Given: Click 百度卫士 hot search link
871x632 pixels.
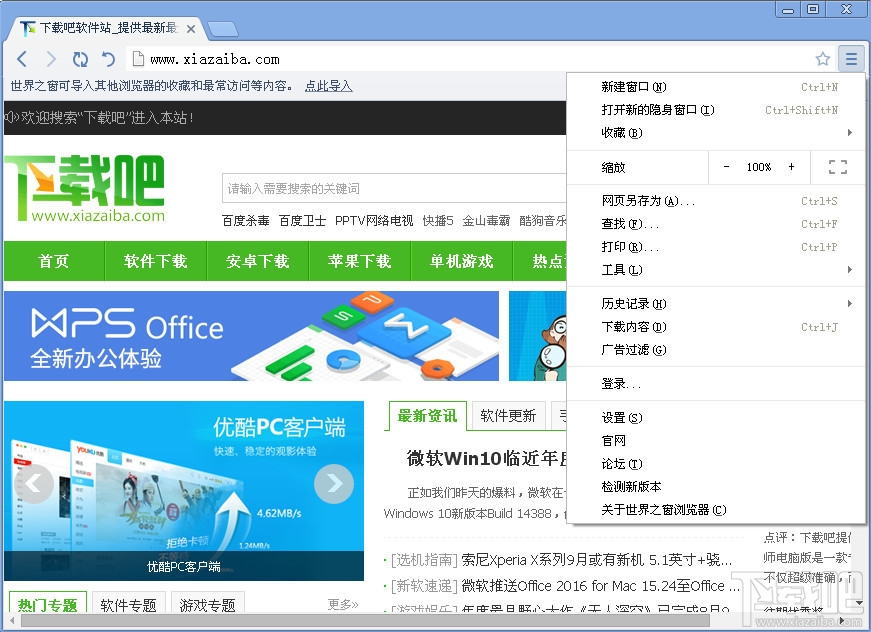Looking at the screenshot, I should pos(302,221).
